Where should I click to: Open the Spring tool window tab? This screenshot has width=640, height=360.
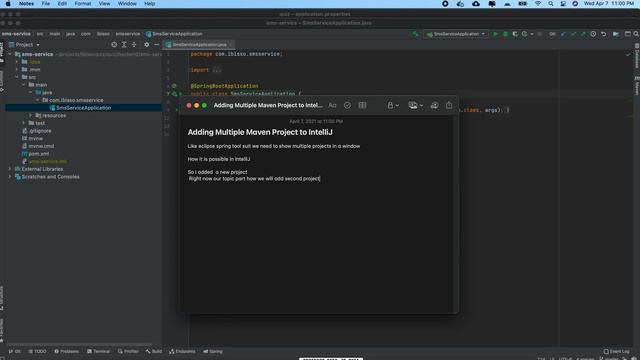tap(213, 351)
